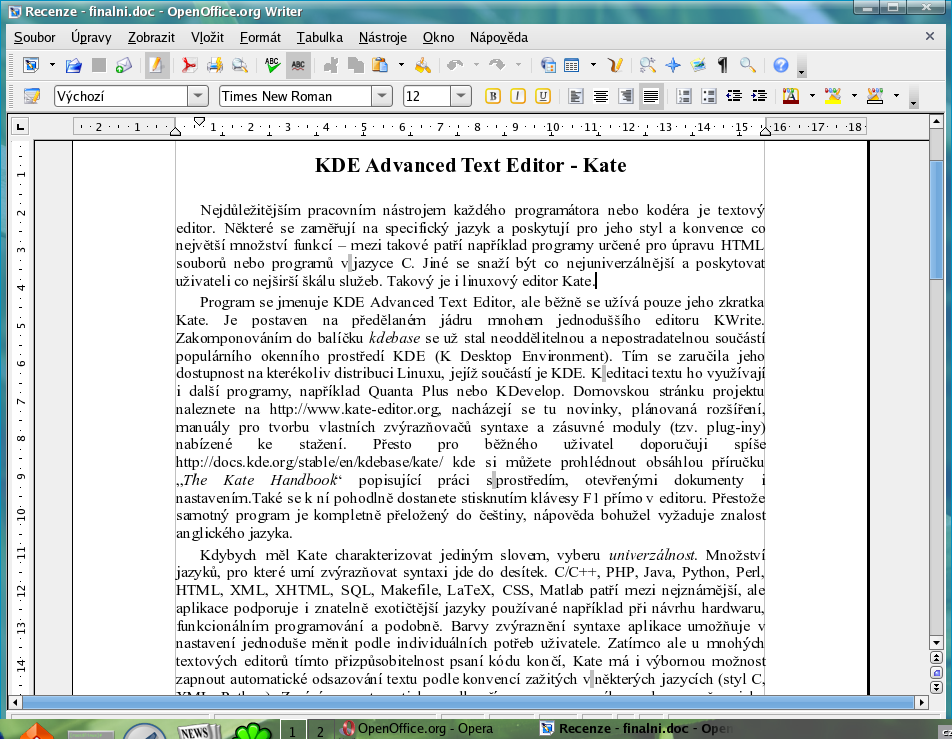
Task: Click the Gallery icon
Action: (698, 65)
